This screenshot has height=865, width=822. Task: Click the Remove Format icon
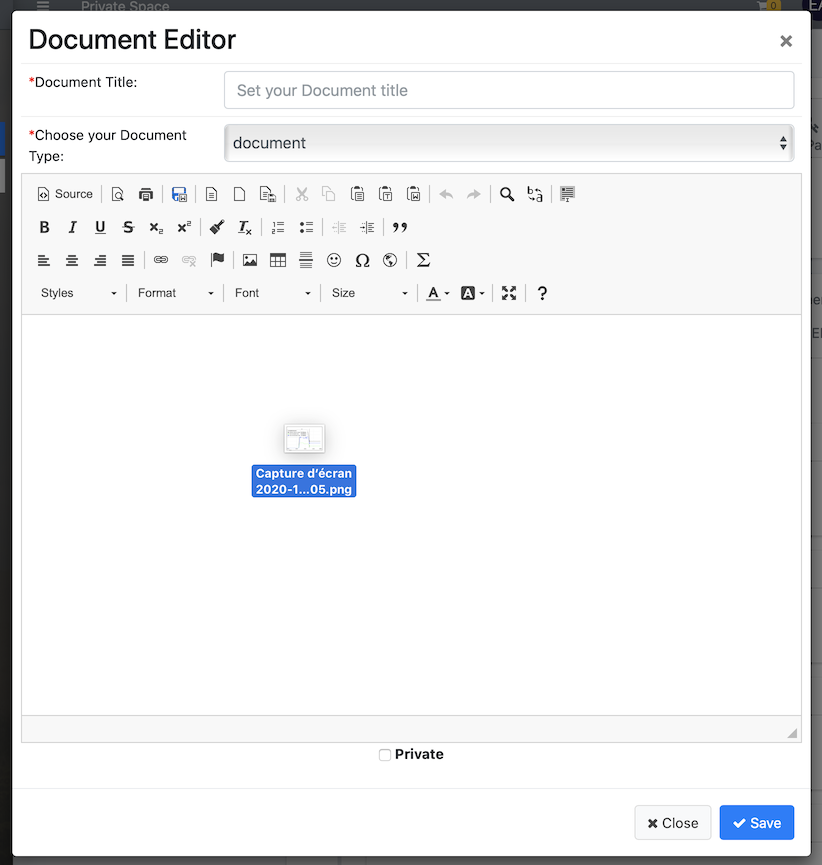[244, 227]
